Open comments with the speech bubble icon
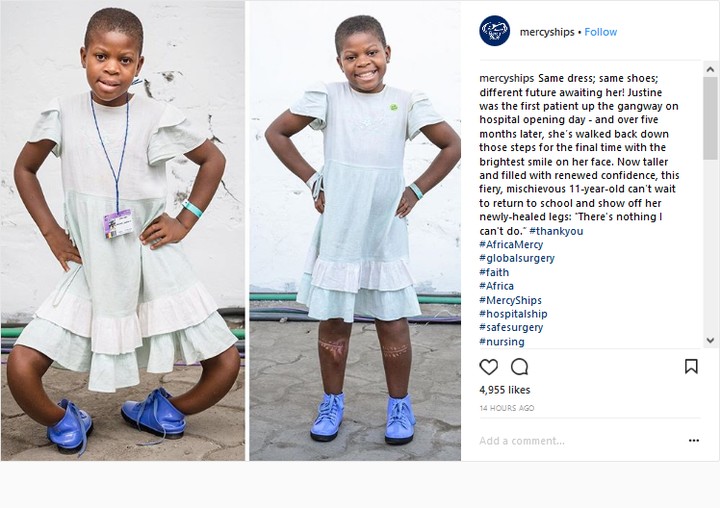The width and height of the screenshot is (720, 508). tap(519, 367)
